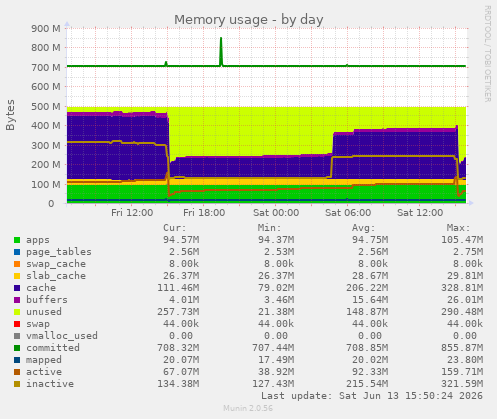The width and height of the screenshot is (497, 419).
Task: Click unused current value 257.73M
Action: click(178, 312)
